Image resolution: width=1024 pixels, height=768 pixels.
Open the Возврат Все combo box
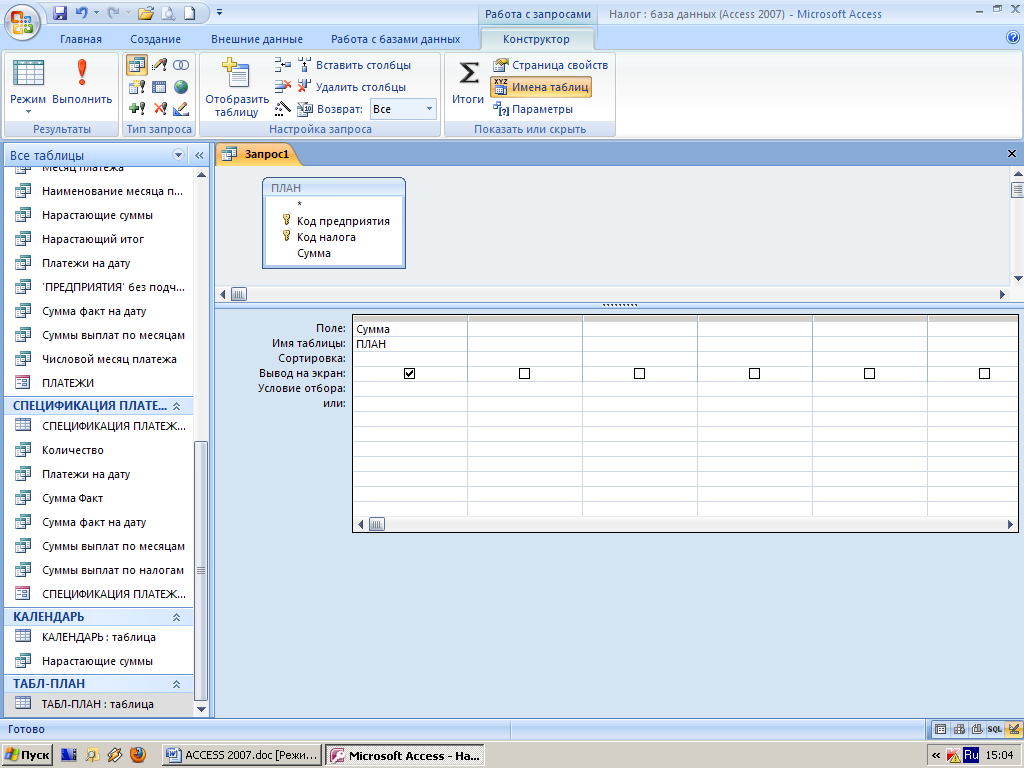pyautogui.click(x=403, y=109)
